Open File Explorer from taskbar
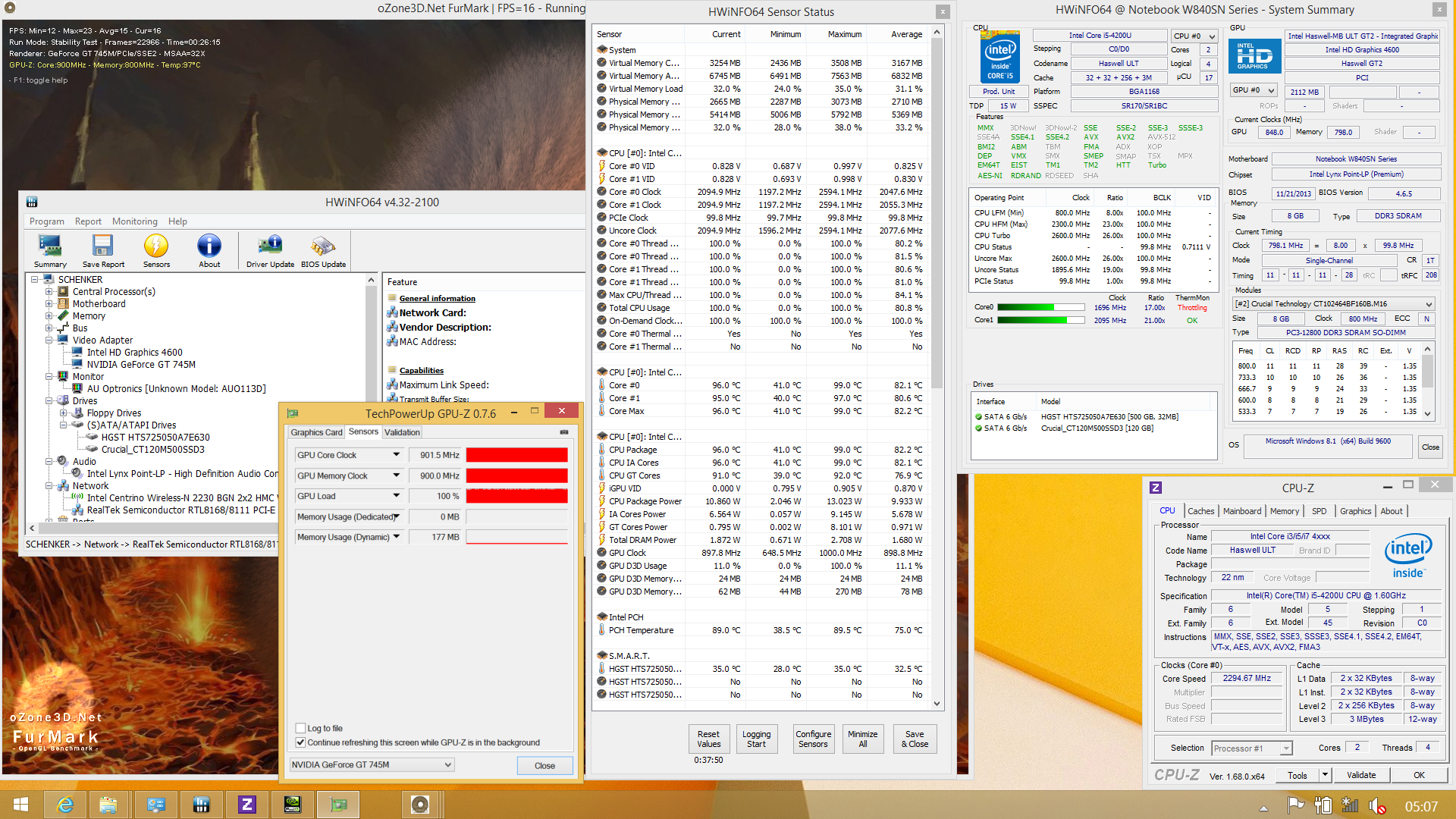The image size is (1456, 819). click(x=108, y=805)
